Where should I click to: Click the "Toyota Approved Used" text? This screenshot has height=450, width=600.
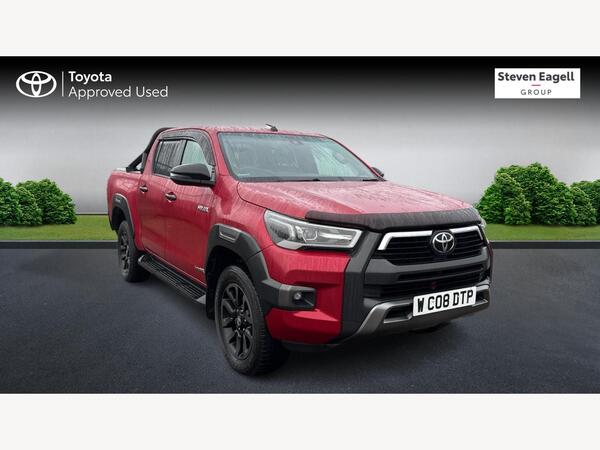point(118,85)
